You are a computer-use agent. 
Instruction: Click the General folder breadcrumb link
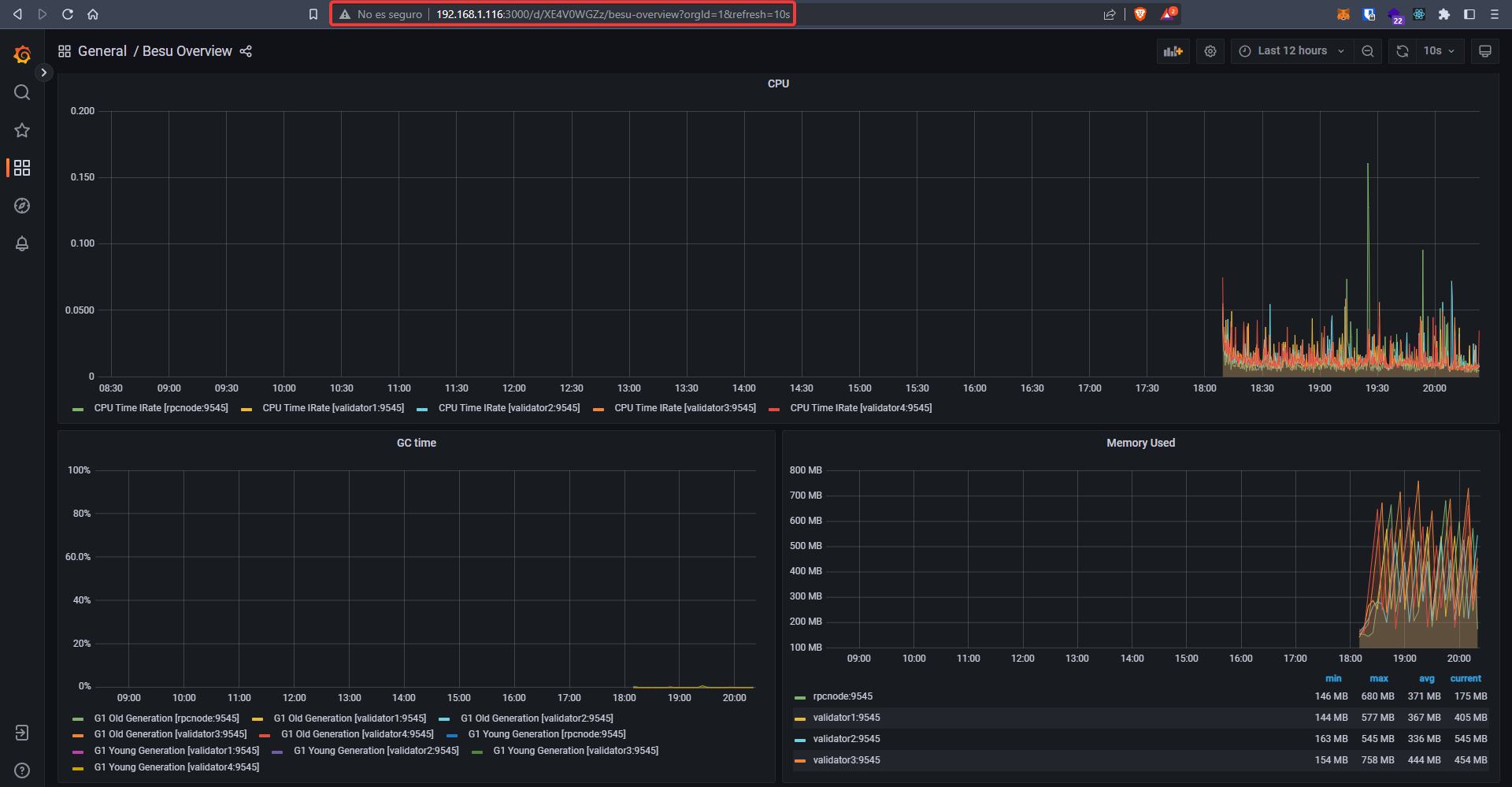102,51
